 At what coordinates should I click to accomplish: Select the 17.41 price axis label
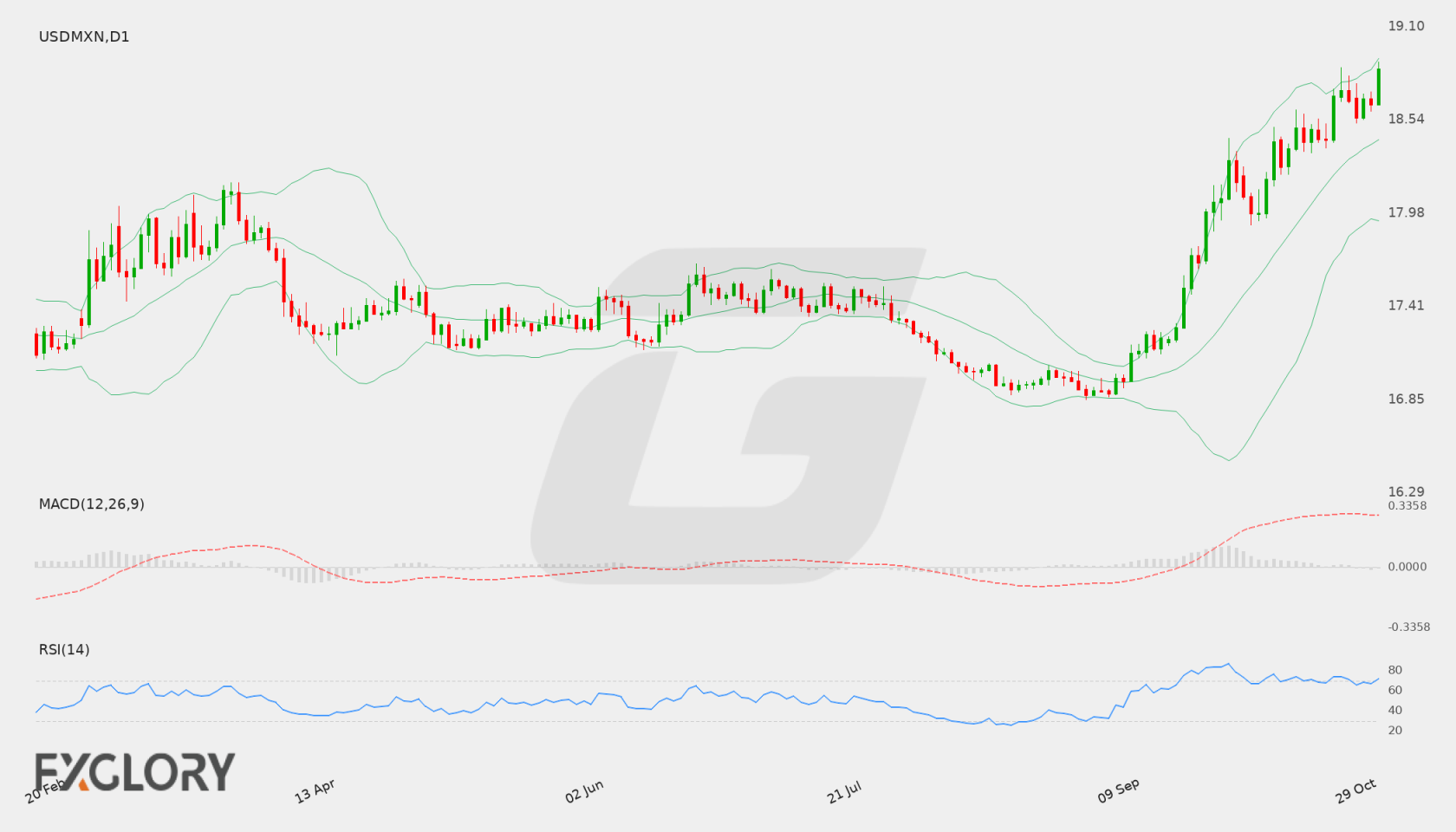[x=1406, y=305]
